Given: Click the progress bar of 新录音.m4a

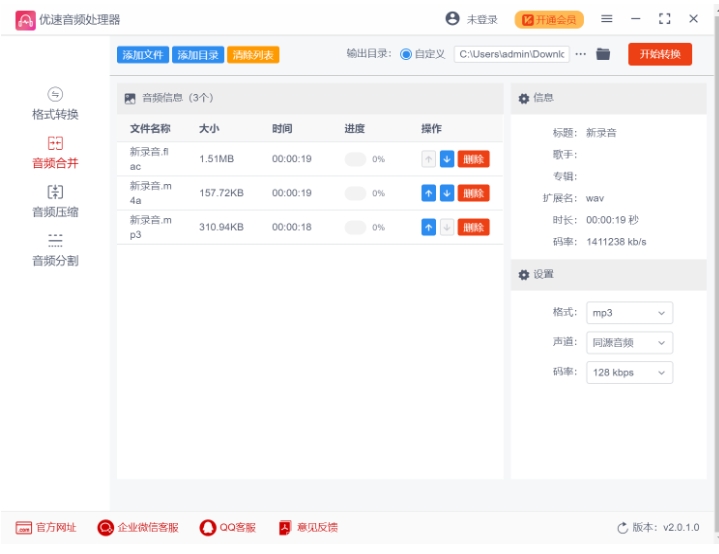Looking at the screenshot, I should (355, 193).
